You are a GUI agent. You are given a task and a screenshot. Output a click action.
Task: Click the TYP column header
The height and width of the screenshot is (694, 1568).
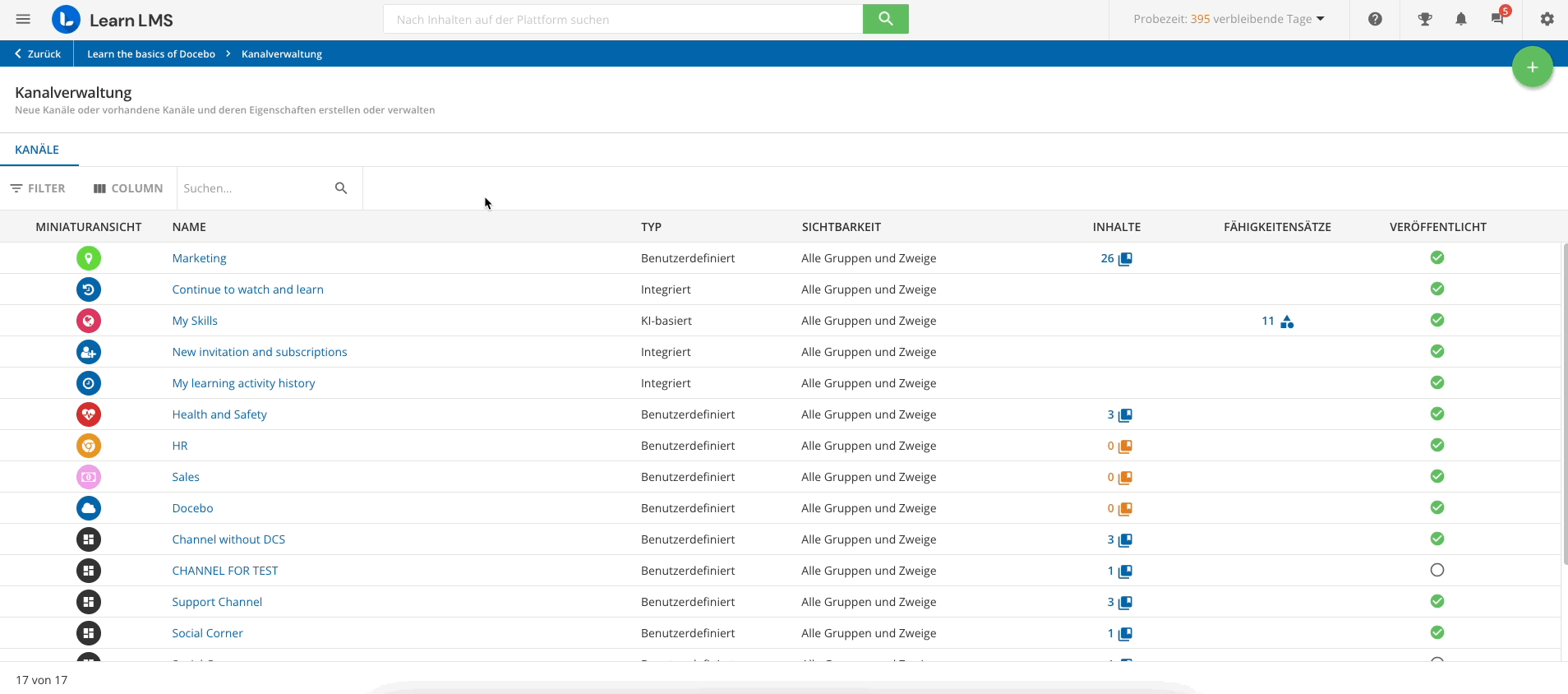pyautogui.click(x=651, y=227)
